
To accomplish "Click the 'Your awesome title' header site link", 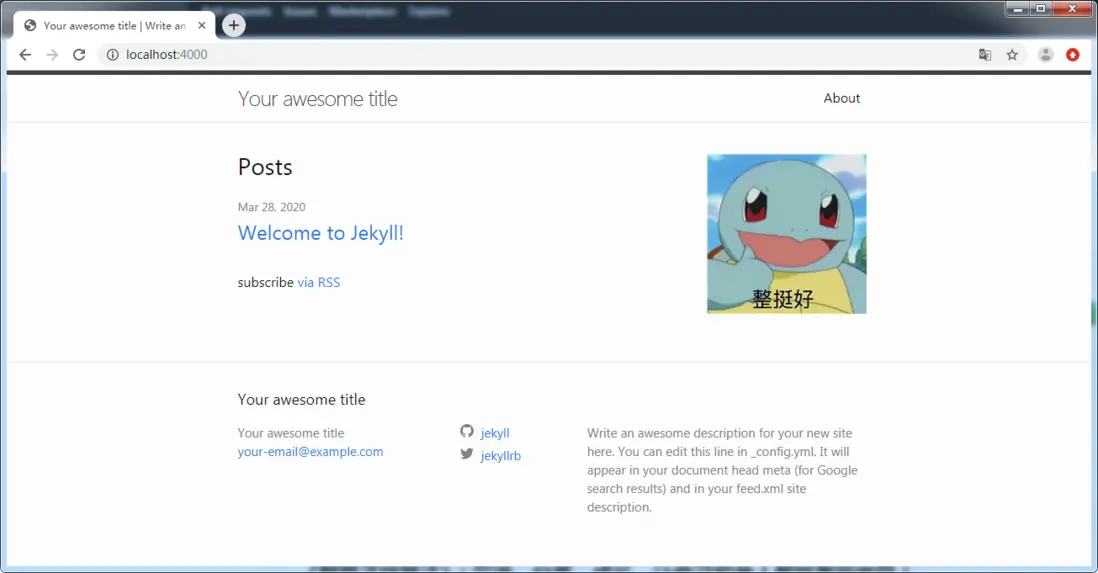I will pos(317,99).
